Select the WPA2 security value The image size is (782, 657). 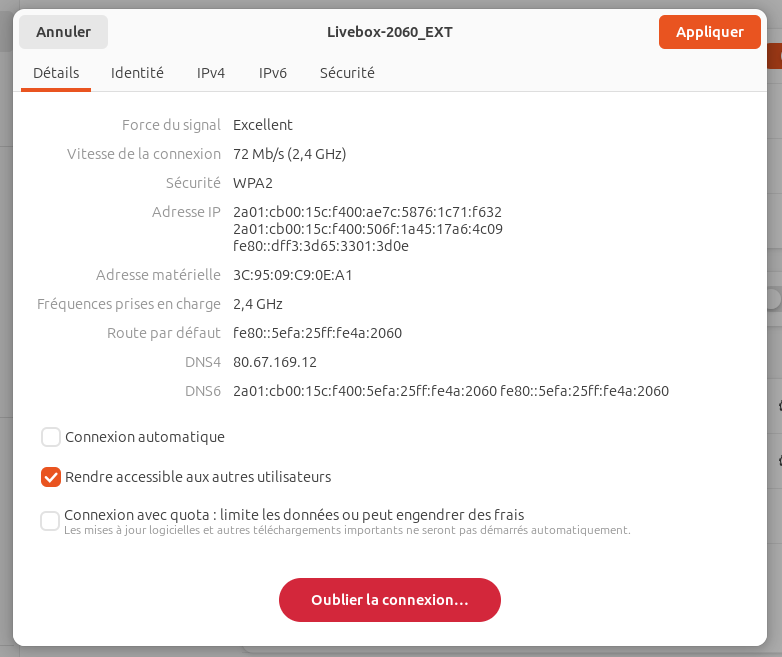pyautogui.click(x=253, y=183)
